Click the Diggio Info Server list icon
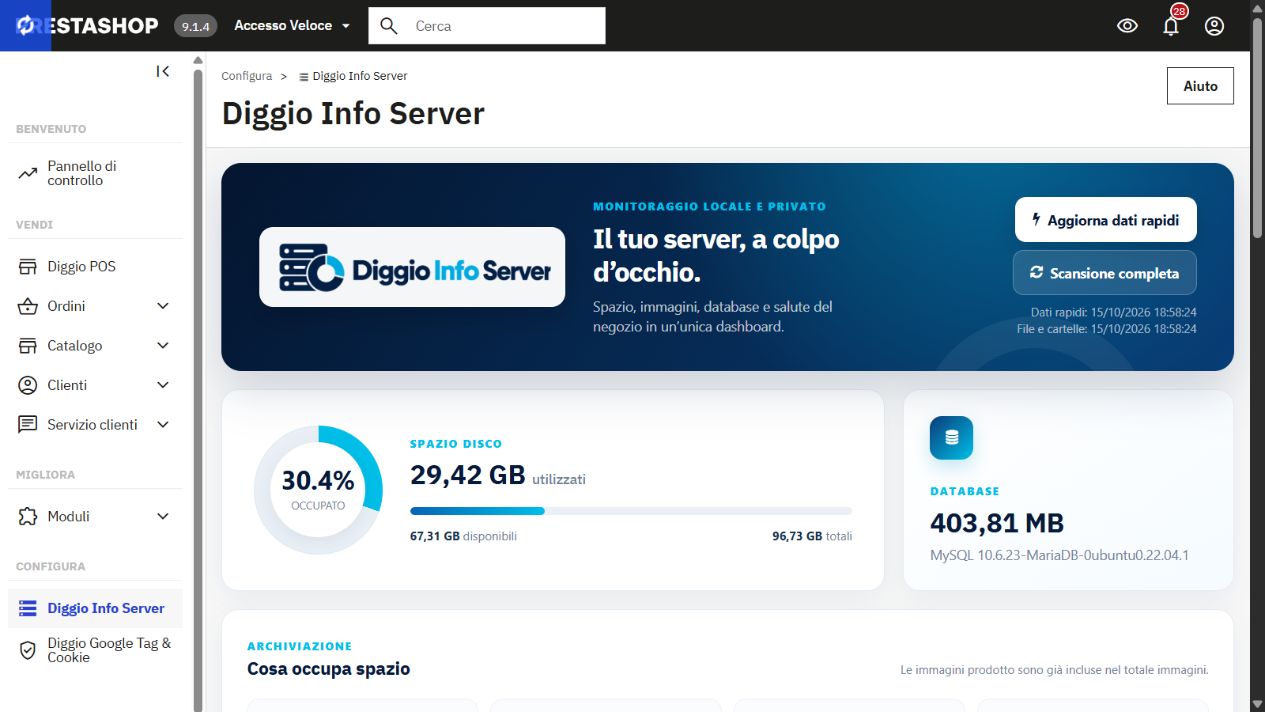Screen dimensions: 1265x712 coord(28,608)
